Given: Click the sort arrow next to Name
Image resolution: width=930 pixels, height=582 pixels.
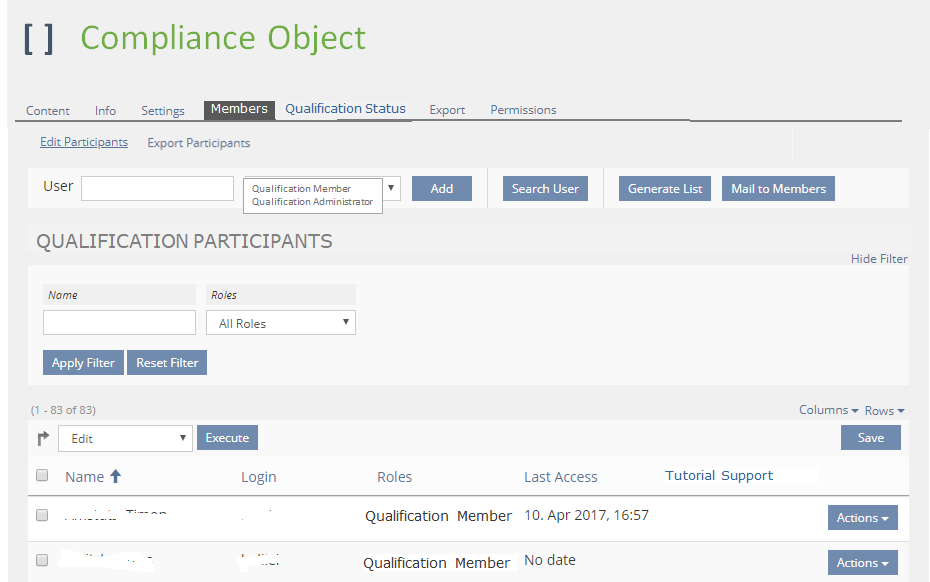Looking at the screenshot, I should [x=115, y=477].
